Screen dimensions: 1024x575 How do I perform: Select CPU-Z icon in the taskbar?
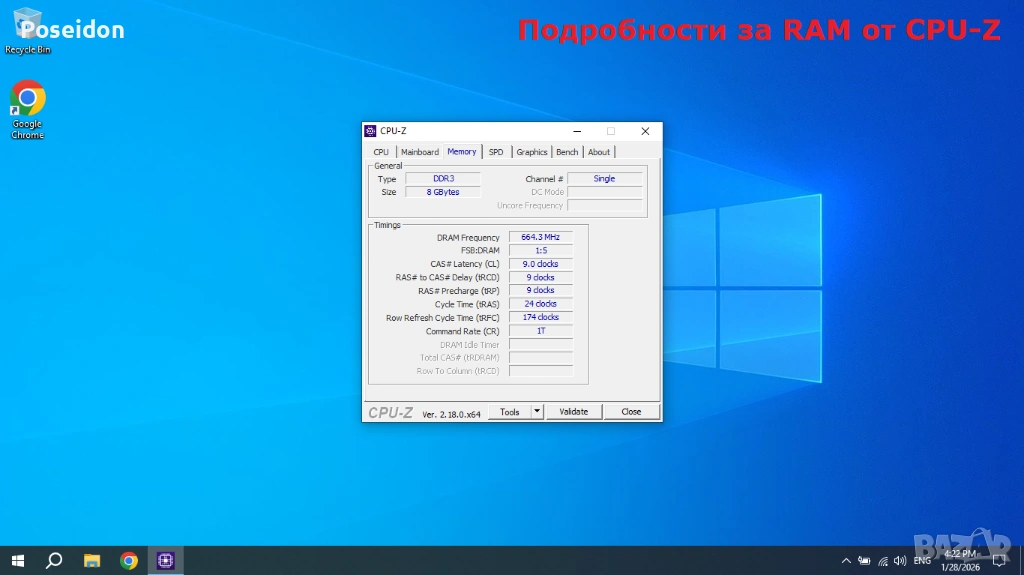pos(166,560)
